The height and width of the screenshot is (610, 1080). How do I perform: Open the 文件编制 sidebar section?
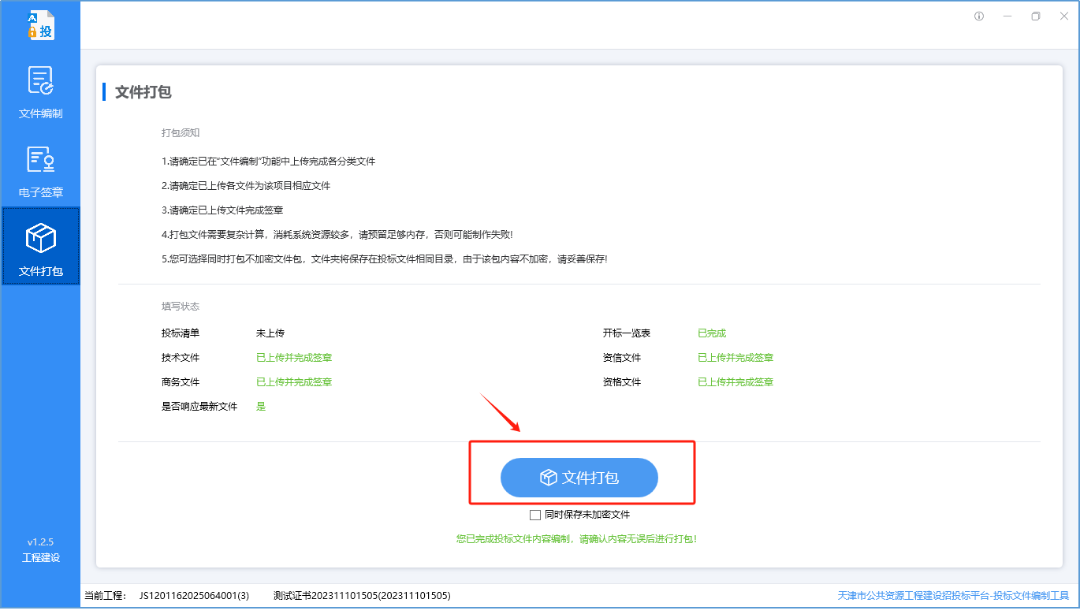coord(41,92)
